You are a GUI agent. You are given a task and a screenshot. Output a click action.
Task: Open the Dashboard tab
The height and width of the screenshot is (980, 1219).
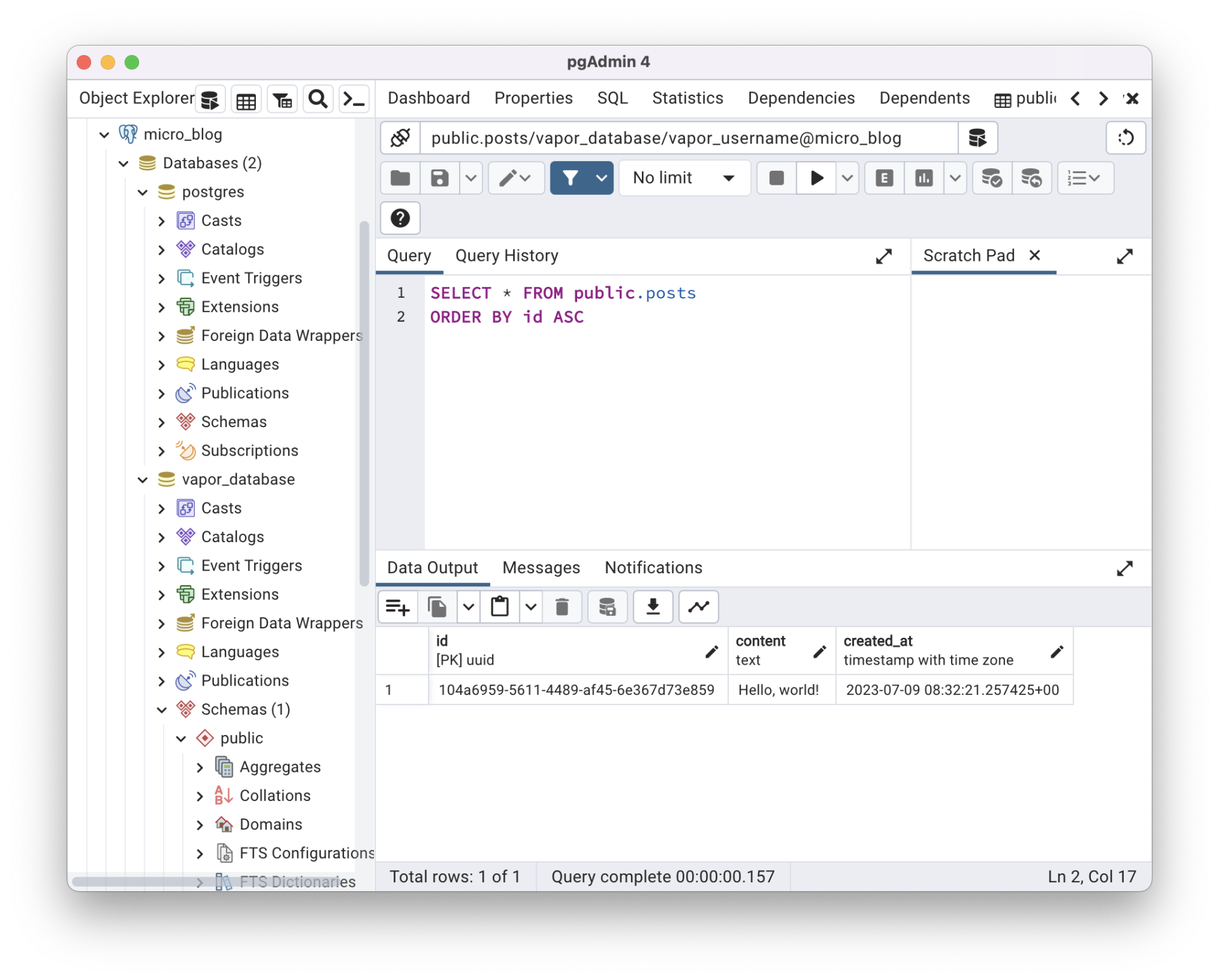click(429, 98)
